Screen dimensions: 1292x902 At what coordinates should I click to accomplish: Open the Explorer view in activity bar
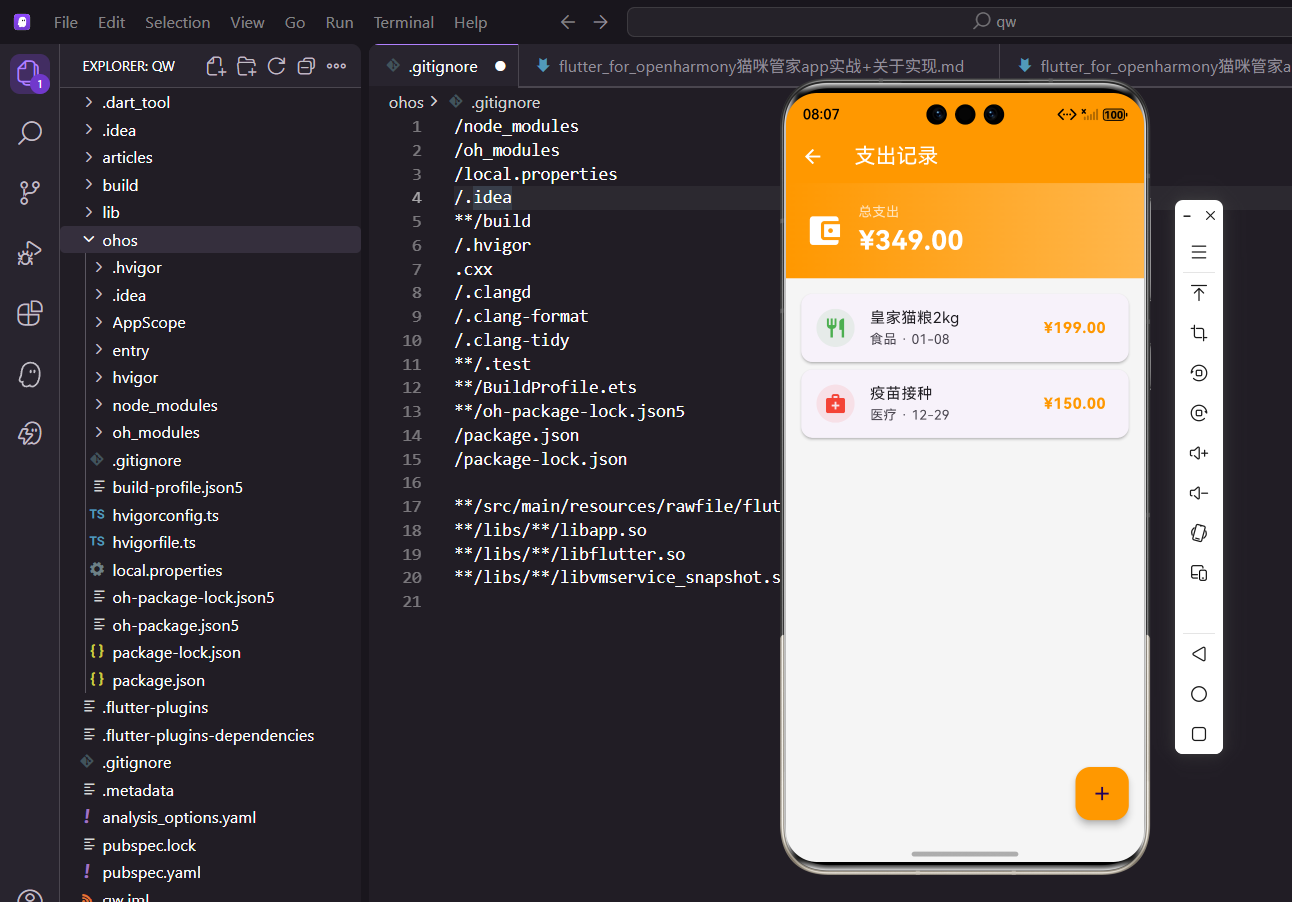[29, 73]
